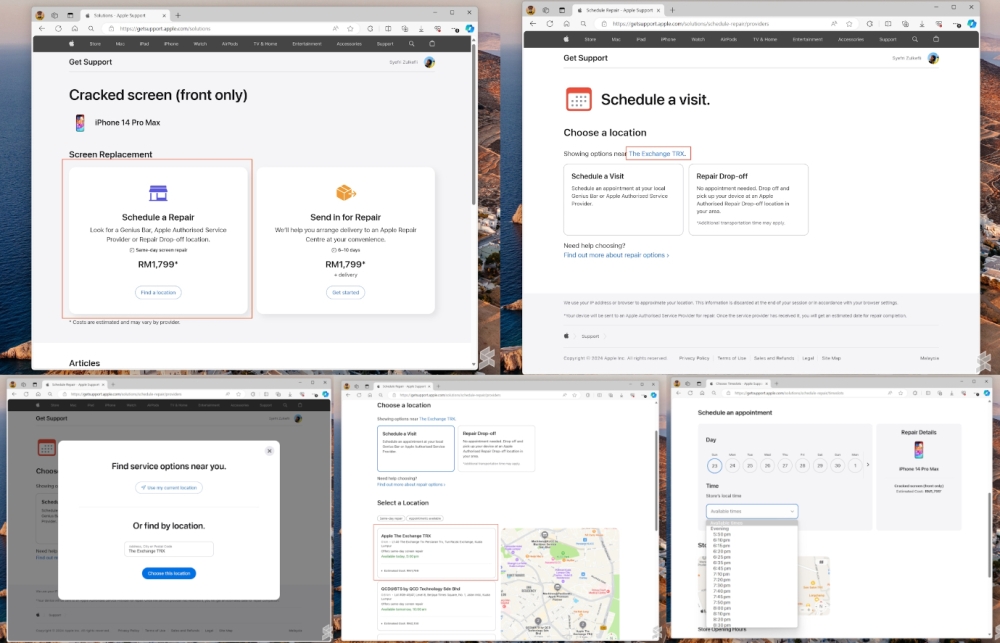Open AirPods menu in Schedule a visit window nav
The image size is (1000, 643).
[x=728, y=39]
